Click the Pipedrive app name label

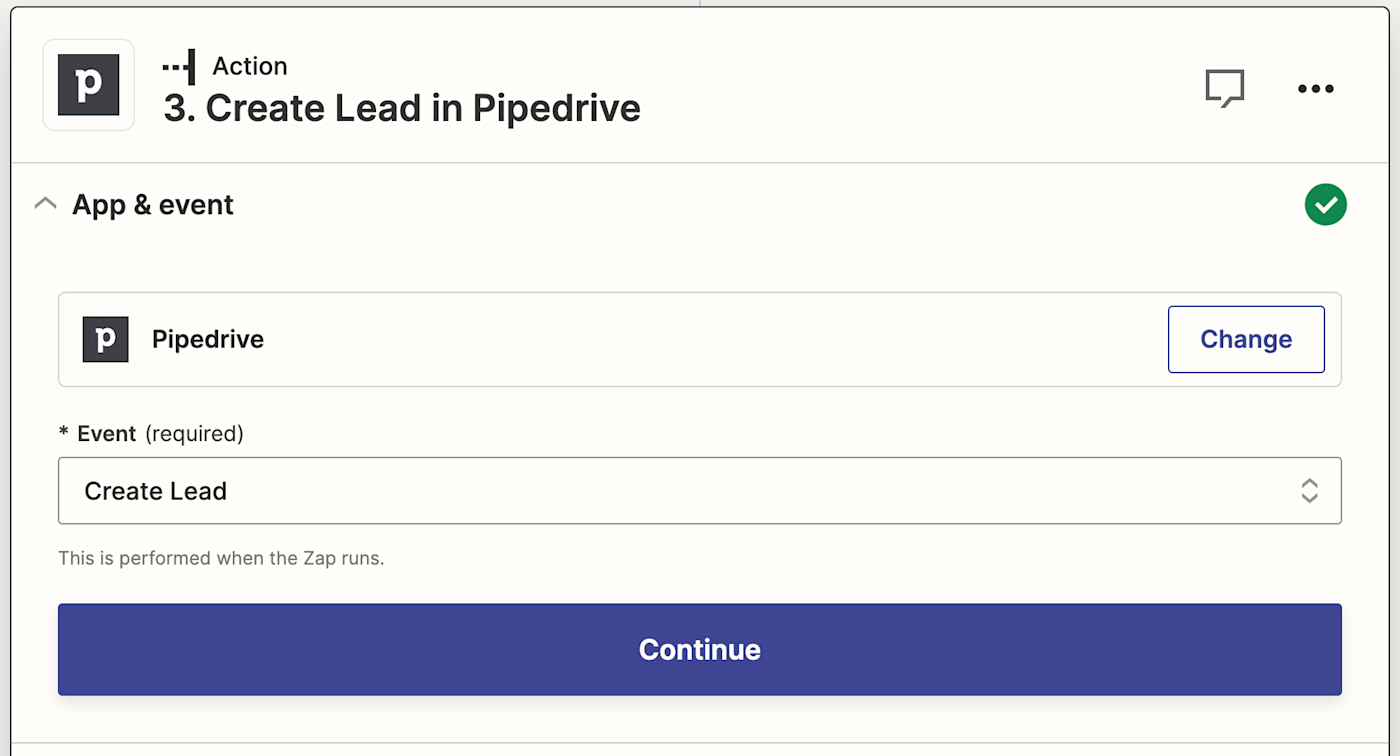click(208, 339)
